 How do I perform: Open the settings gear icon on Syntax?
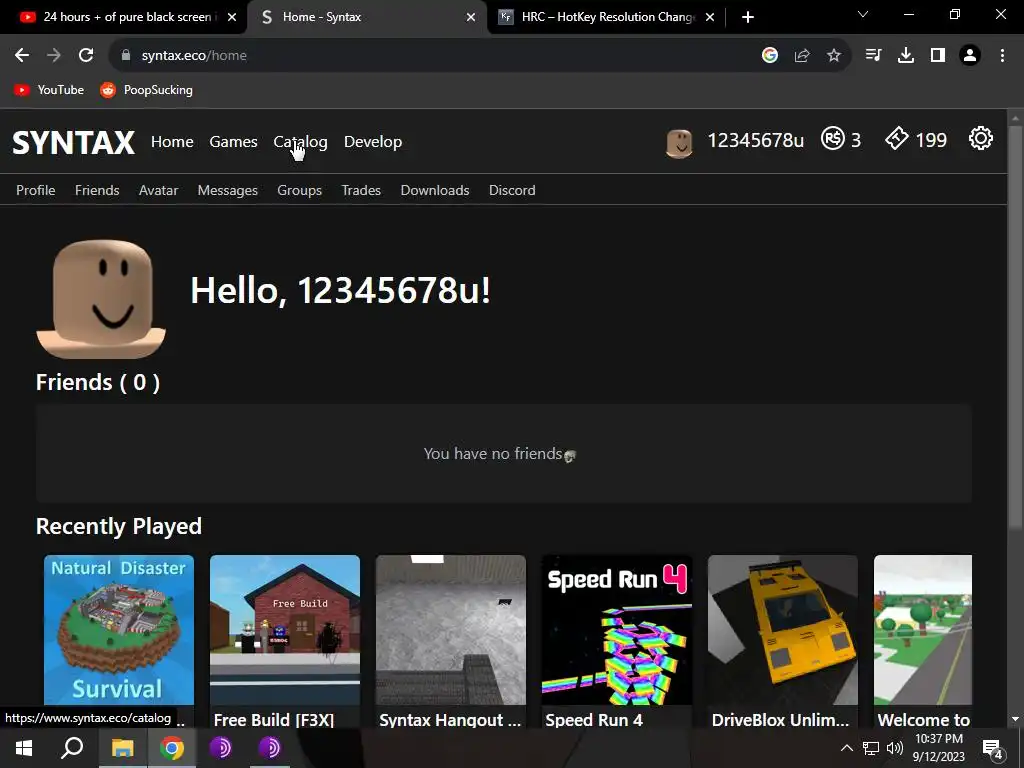[980, 138]
